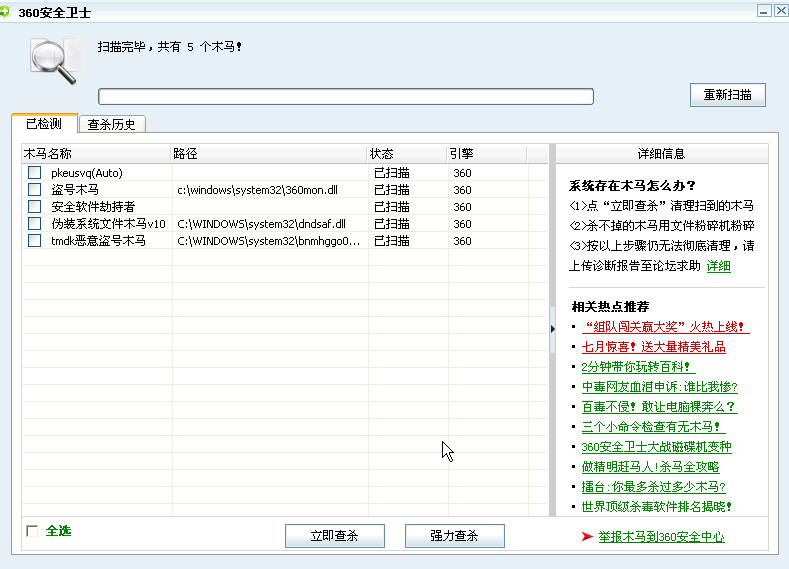Sort by 路径 column header
789x569 pixels.
pyautogui.click(x=269, y=153)
